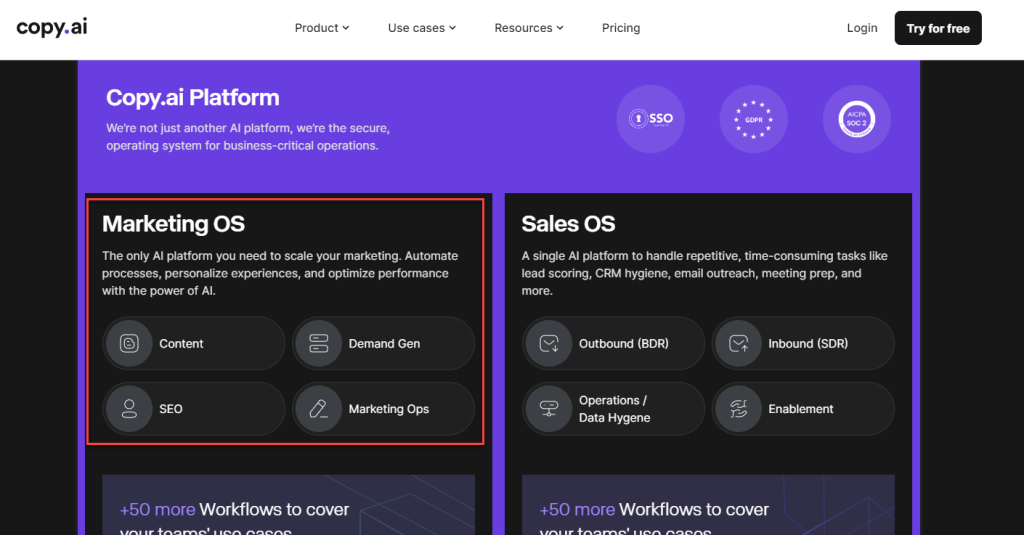The width and height of the screenshot is (1024, 535).
Task: Expand the Use cases dropdown chevron
Action: (x=453, y=28)
